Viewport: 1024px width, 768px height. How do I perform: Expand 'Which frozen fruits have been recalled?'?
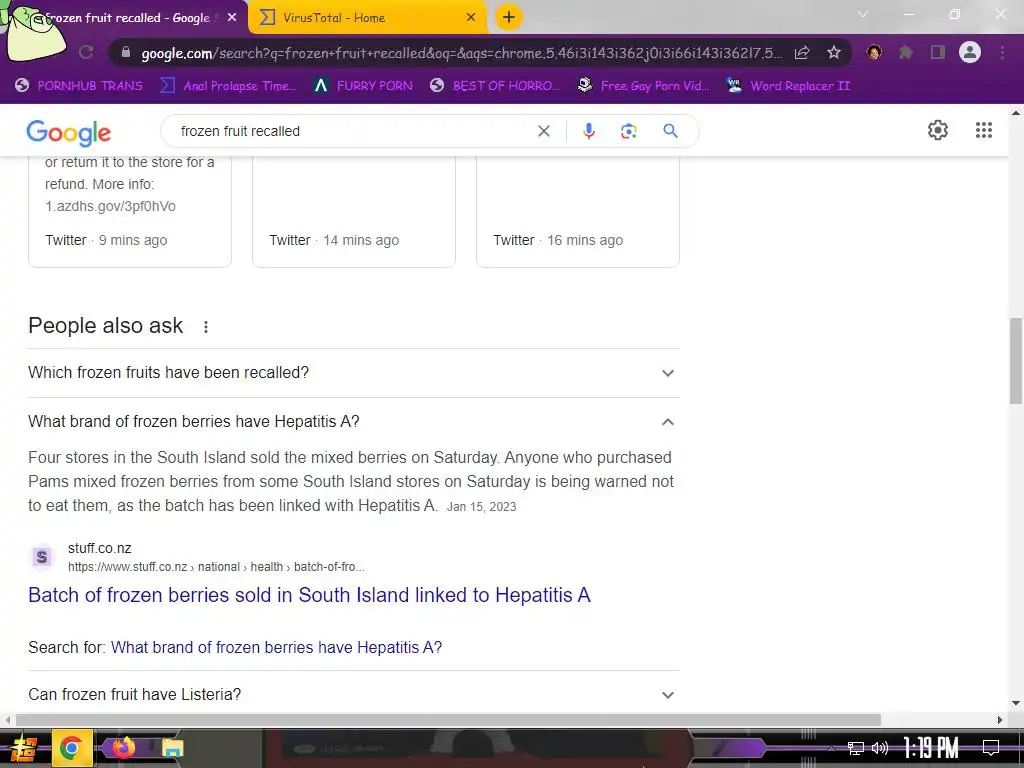tap(353, 373)
